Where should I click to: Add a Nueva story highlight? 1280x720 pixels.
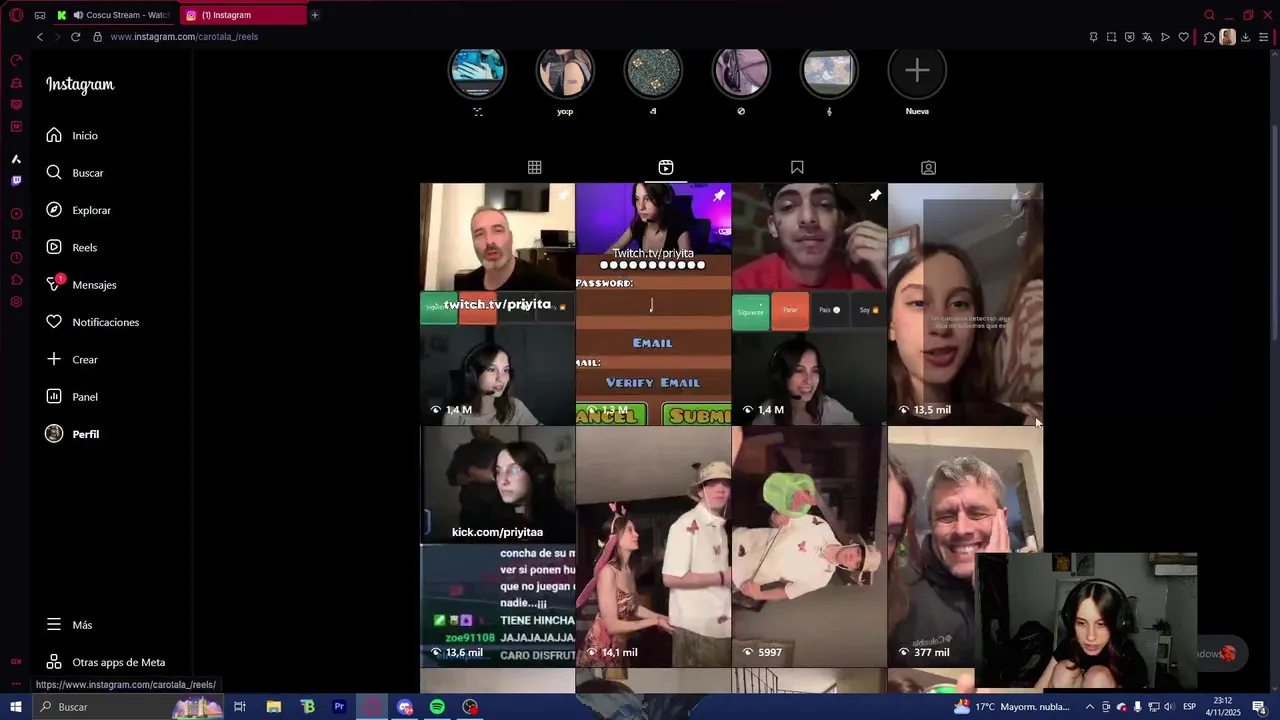click(x=917, y=71)
